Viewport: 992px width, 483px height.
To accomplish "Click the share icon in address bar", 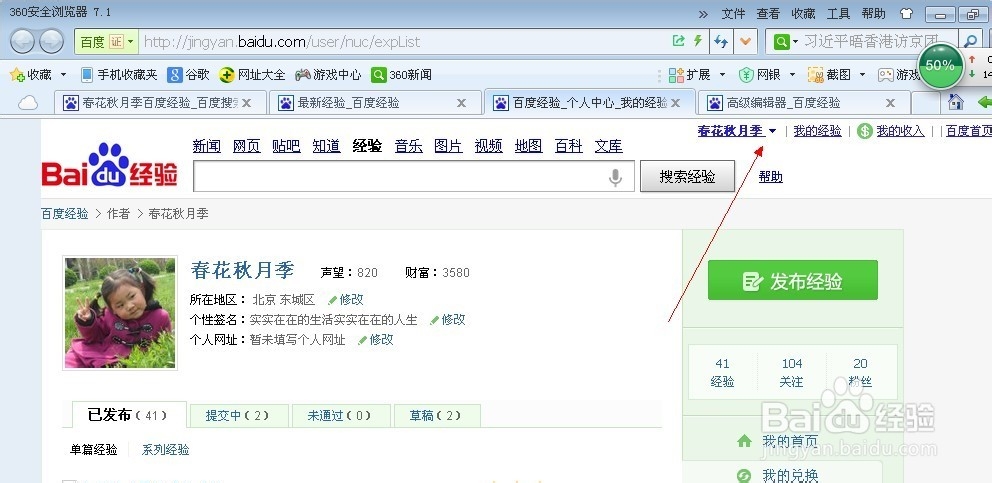I will (x=678, y=41).
